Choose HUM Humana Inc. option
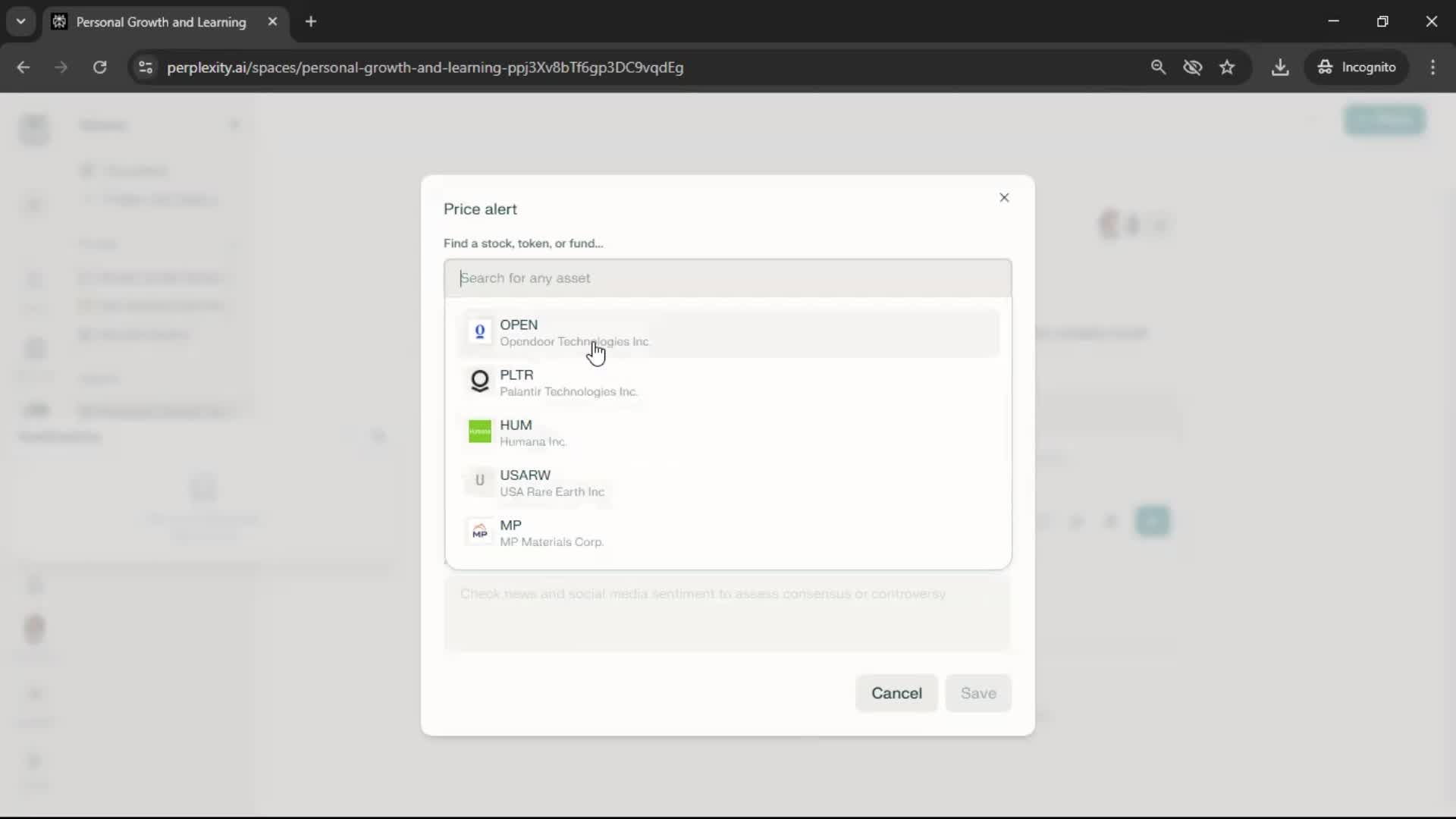Image resolution: width=1456 pixels, height=819 pixels. click(x=533, y=433)
